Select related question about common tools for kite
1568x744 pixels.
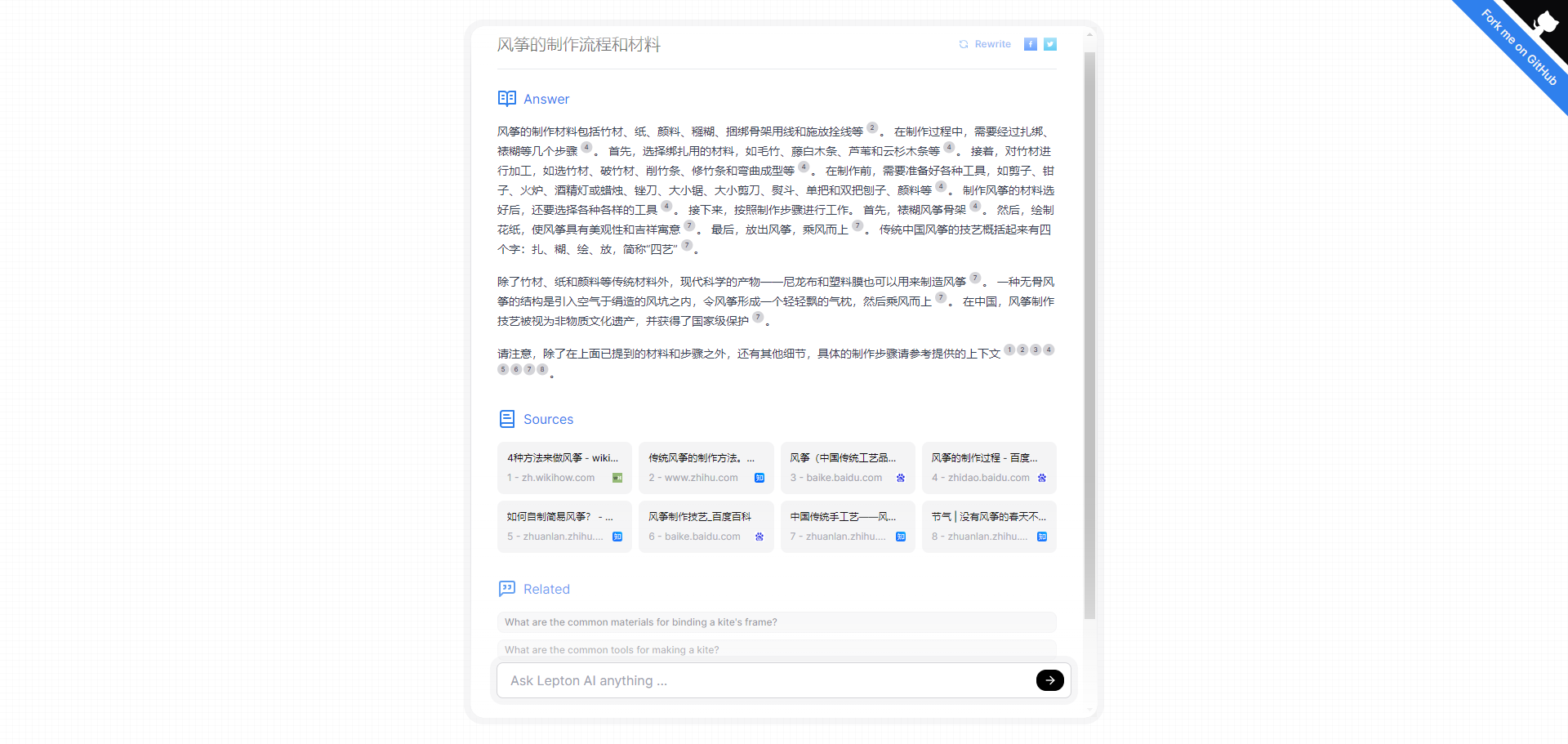777,649
